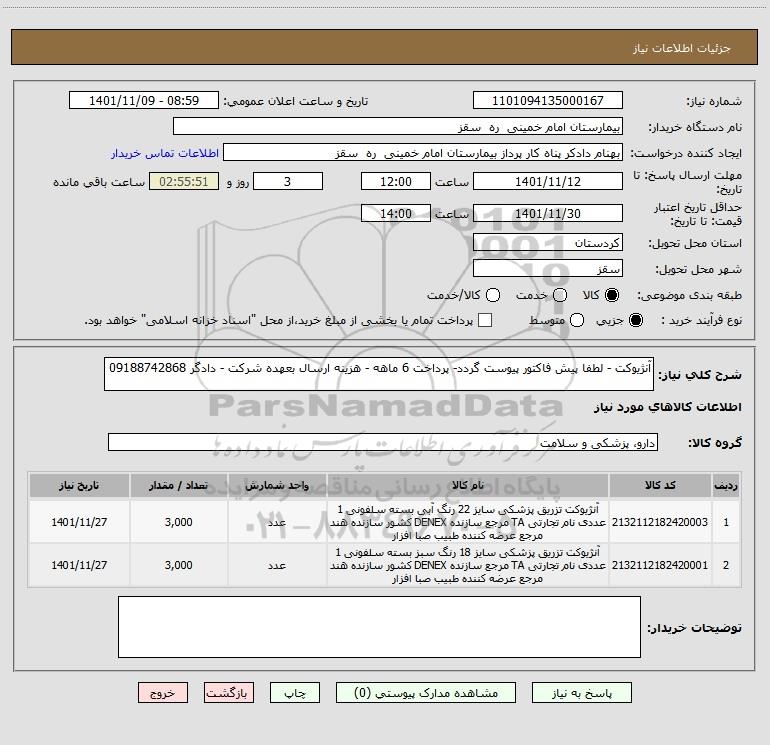
Task: Click the مشاهده مدارک پیوستی (0) button
Action: 426,693
